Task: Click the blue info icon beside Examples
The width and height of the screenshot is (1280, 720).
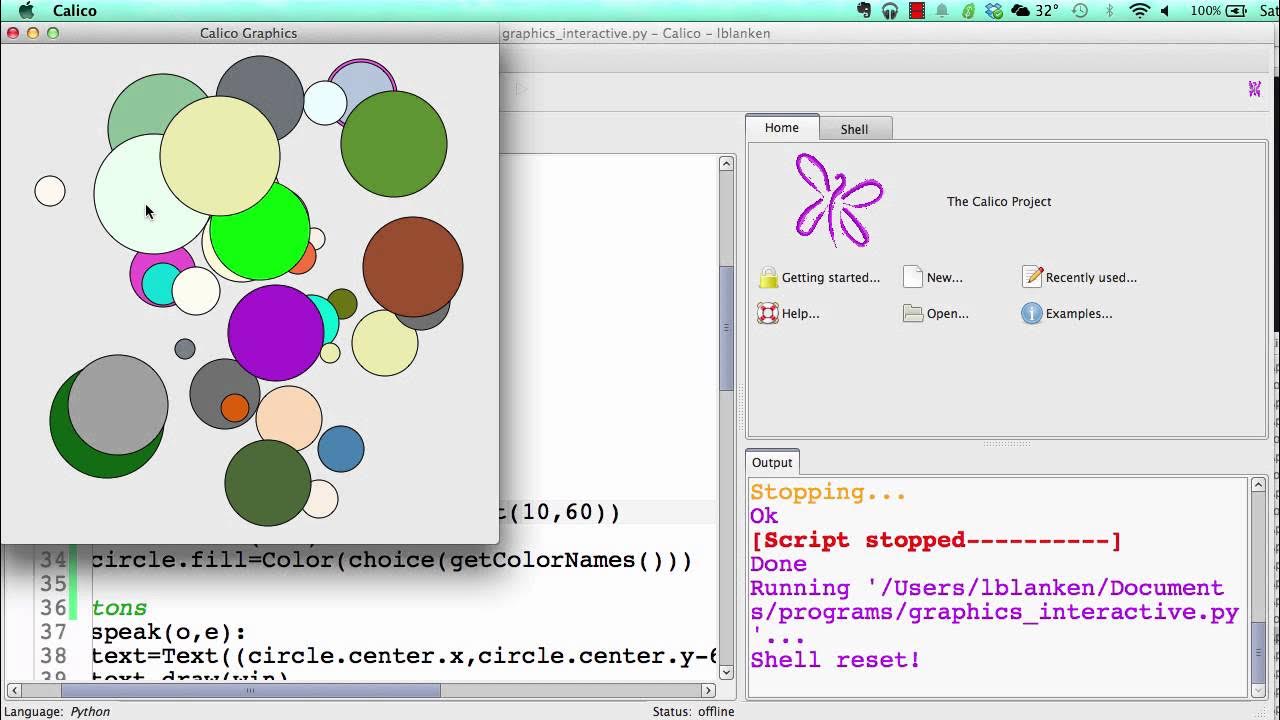Action: click(1032, 313)
